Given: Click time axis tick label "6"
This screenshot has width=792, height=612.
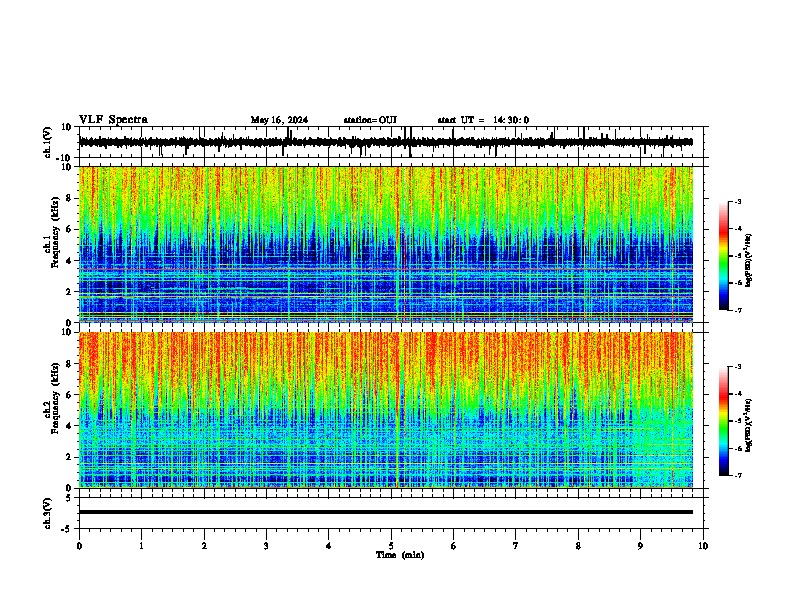Looking at the screenshot, I should 454,546.
